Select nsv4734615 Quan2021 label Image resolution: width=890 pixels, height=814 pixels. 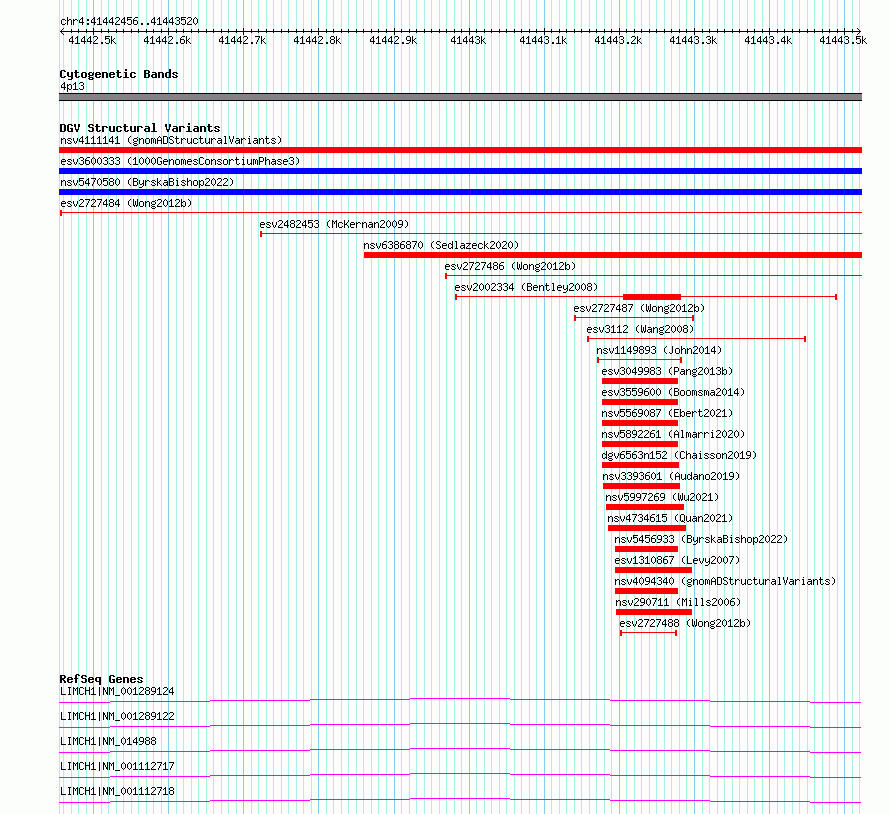(x=670, y=518)
